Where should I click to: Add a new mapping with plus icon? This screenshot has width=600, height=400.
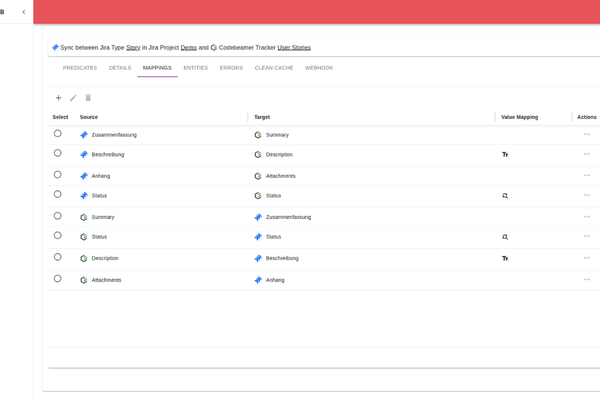tap(59, 98)
